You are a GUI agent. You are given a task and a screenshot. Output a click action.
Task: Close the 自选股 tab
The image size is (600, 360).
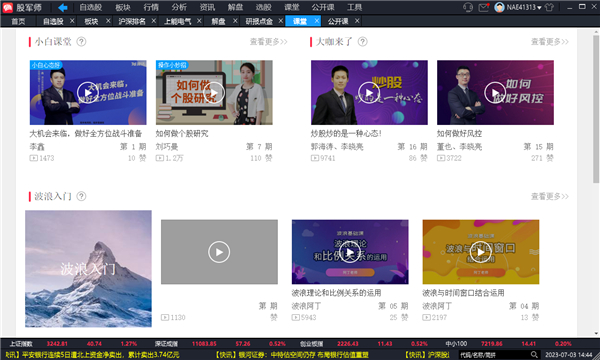pyautogui.click(x=72, y=21)
